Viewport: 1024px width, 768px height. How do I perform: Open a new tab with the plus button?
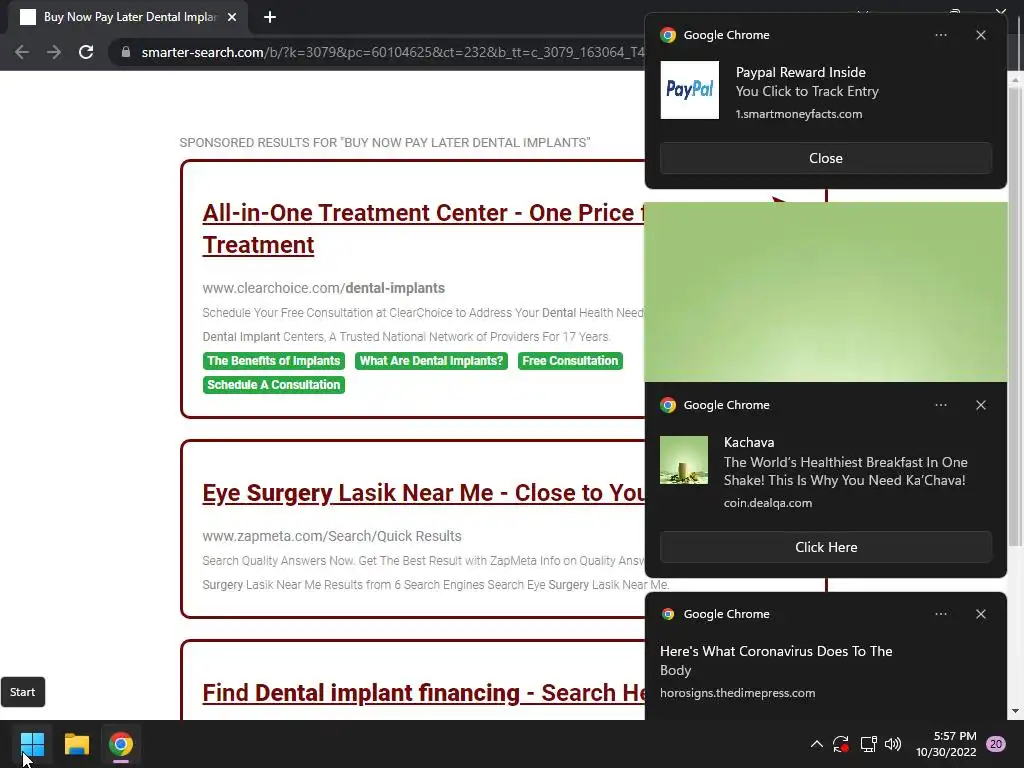(x=270, y=17)
